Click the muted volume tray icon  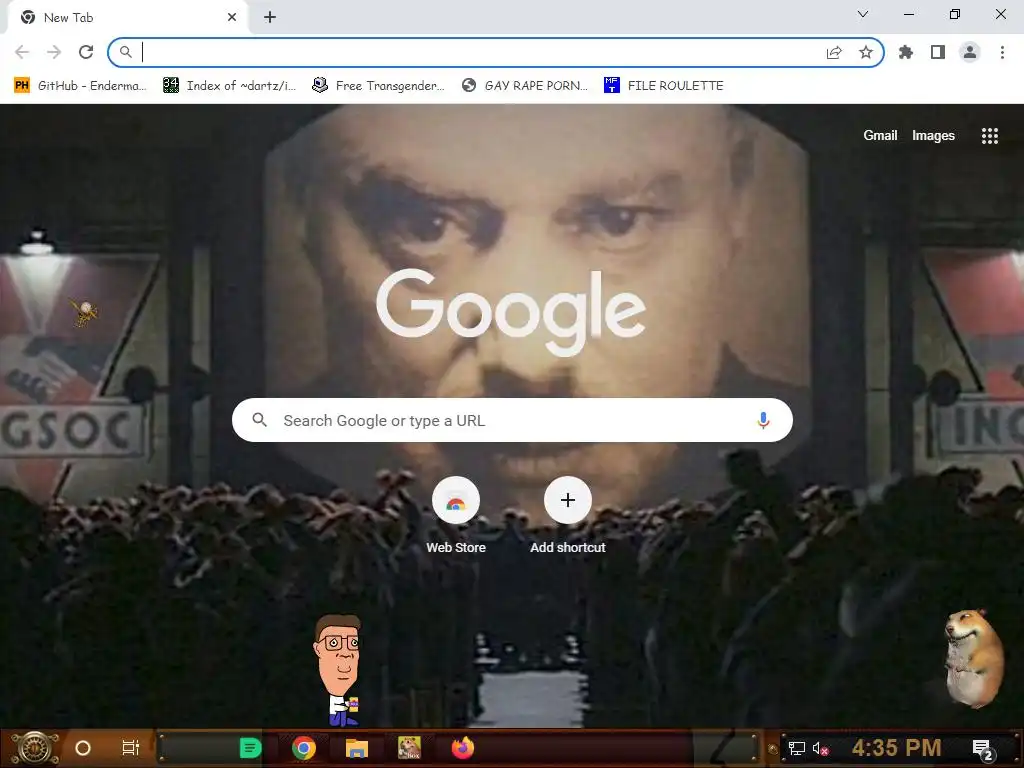(x=820, y=748)
